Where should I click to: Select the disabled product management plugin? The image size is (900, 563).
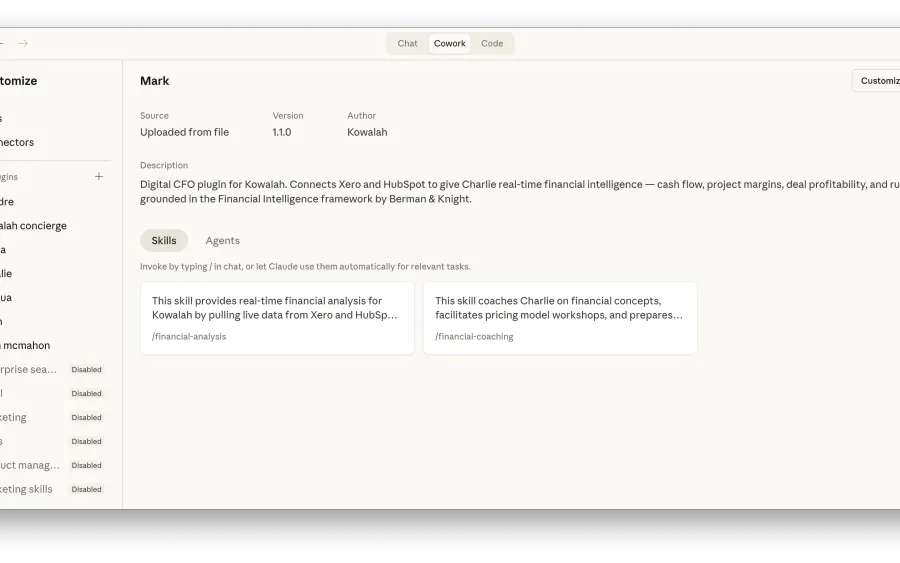(x=30, y=465)
